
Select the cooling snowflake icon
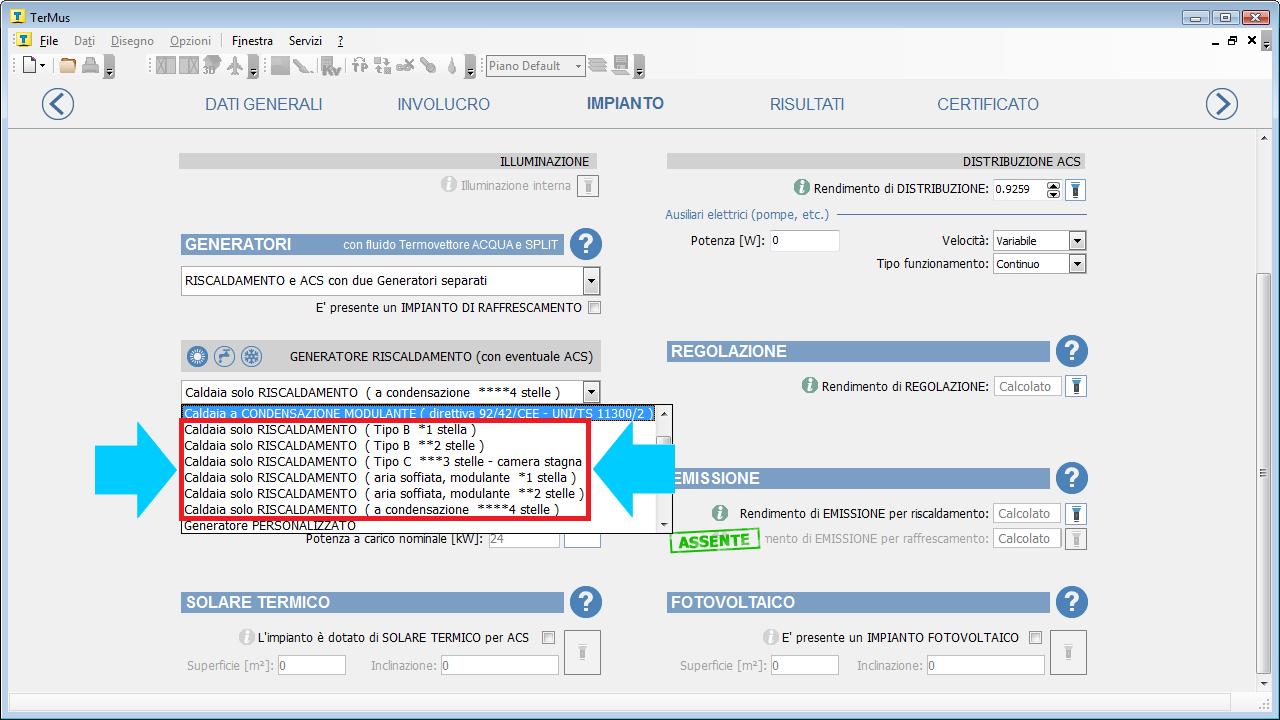pyautogui.click(x=252, y=356)
